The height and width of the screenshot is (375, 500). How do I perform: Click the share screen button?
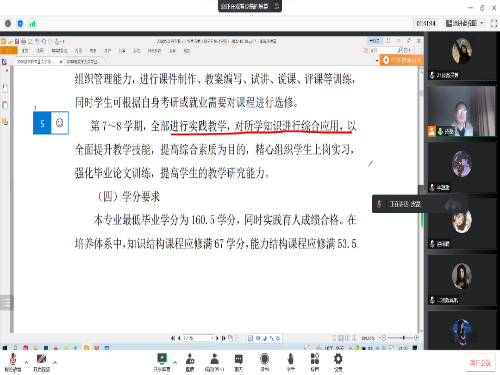tap(162, 362)
